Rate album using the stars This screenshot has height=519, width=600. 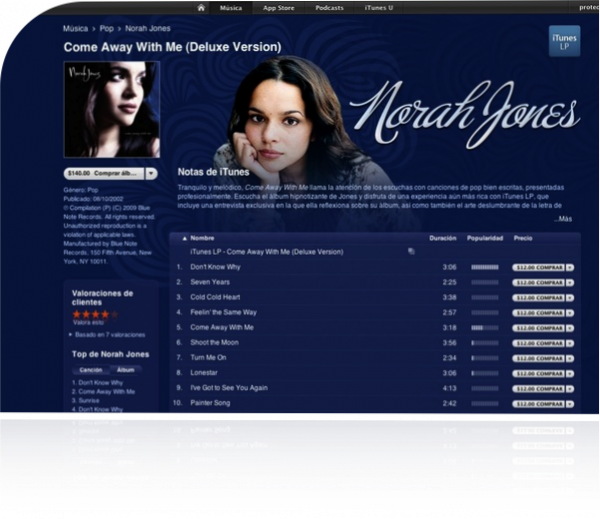point(96,314)
